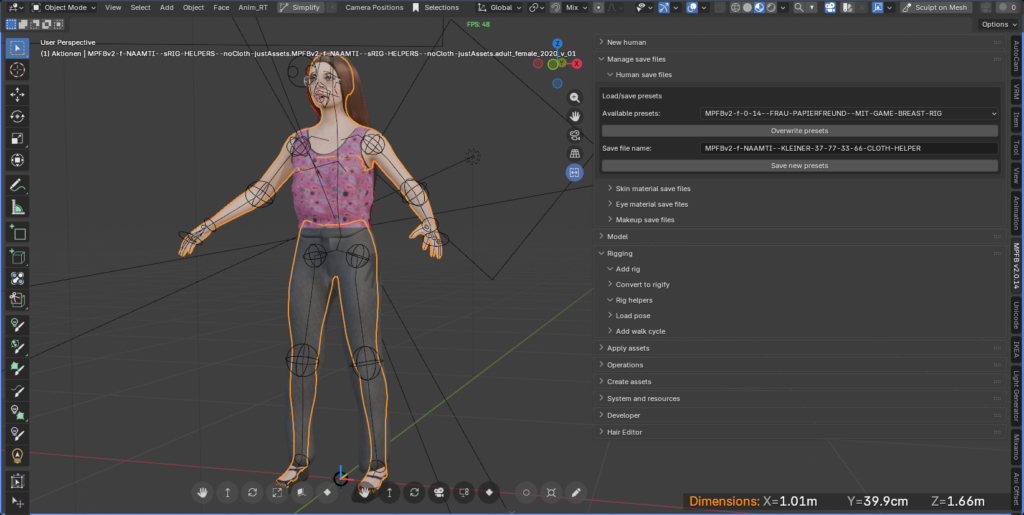Click the Save file name text field
This screenshot has width=1024, height=515.
click(849, 148)
